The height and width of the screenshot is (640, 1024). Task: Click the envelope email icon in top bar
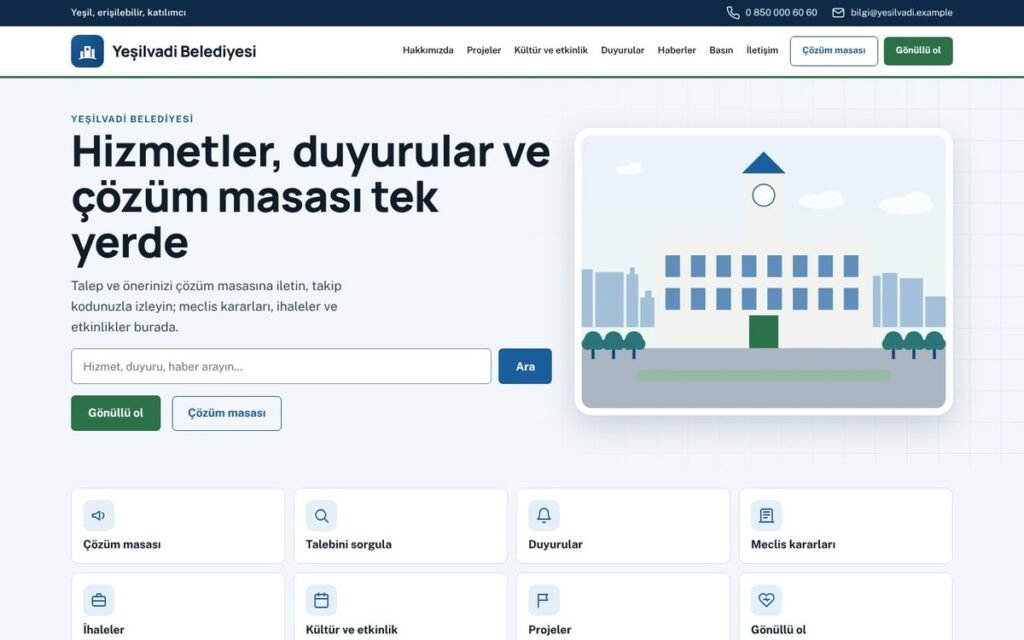tap(838, 12)
